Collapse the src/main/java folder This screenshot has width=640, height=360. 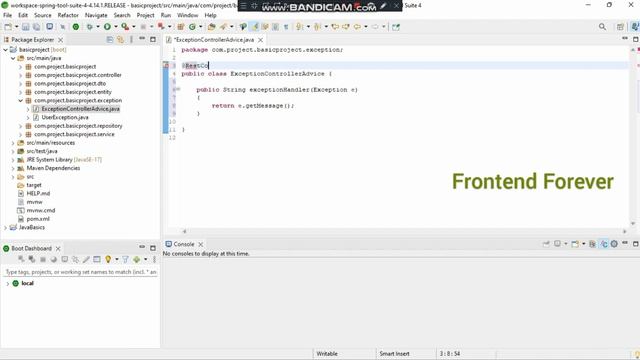pos(13,58)
